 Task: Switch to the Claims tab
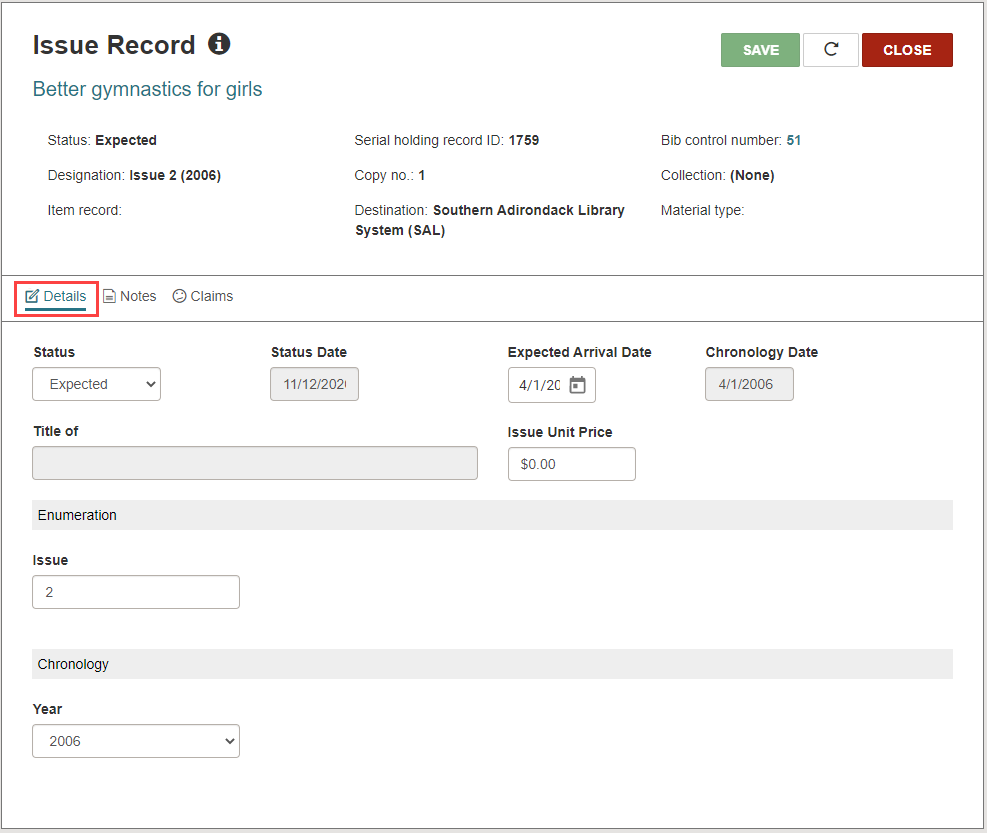point(203,297)
